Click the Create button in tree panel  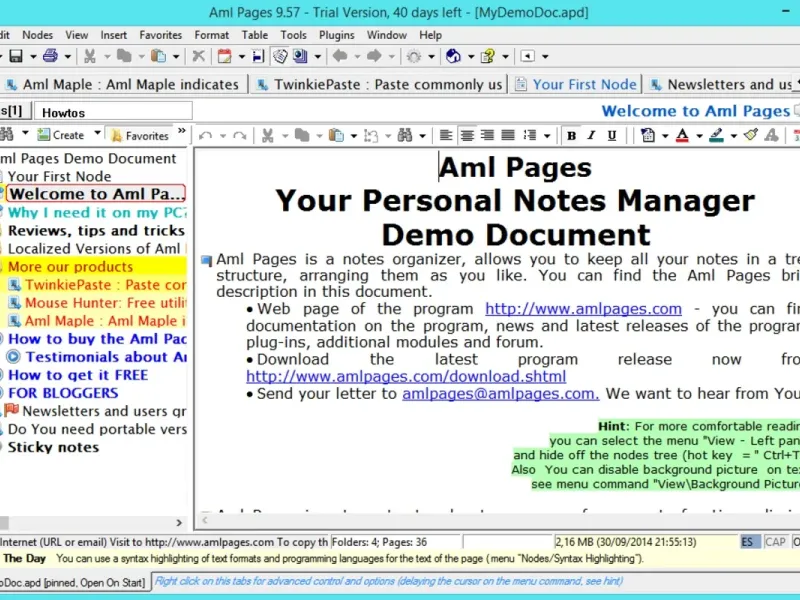[x=61, y=135]
